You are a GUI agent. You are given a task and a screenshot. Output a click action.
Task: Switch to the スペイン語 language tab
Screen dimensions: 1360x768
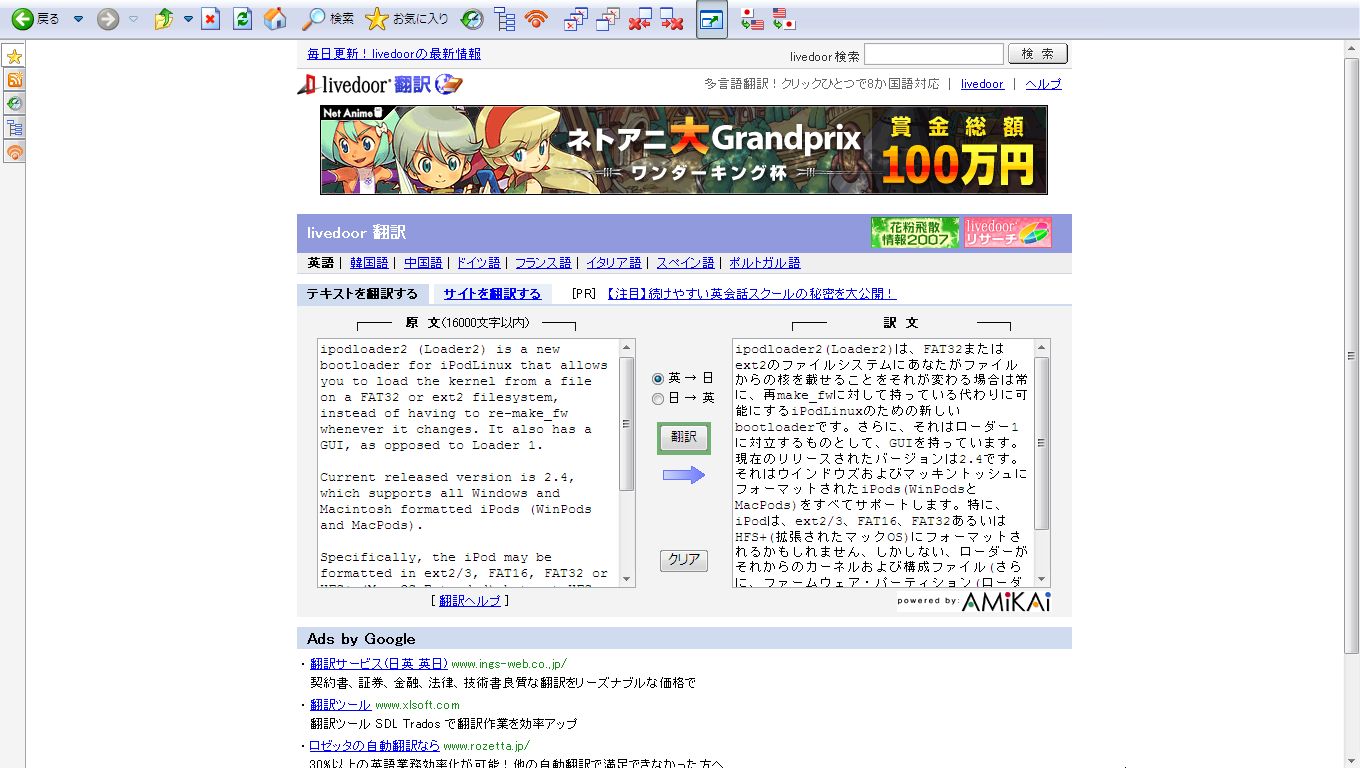(685, 263)
